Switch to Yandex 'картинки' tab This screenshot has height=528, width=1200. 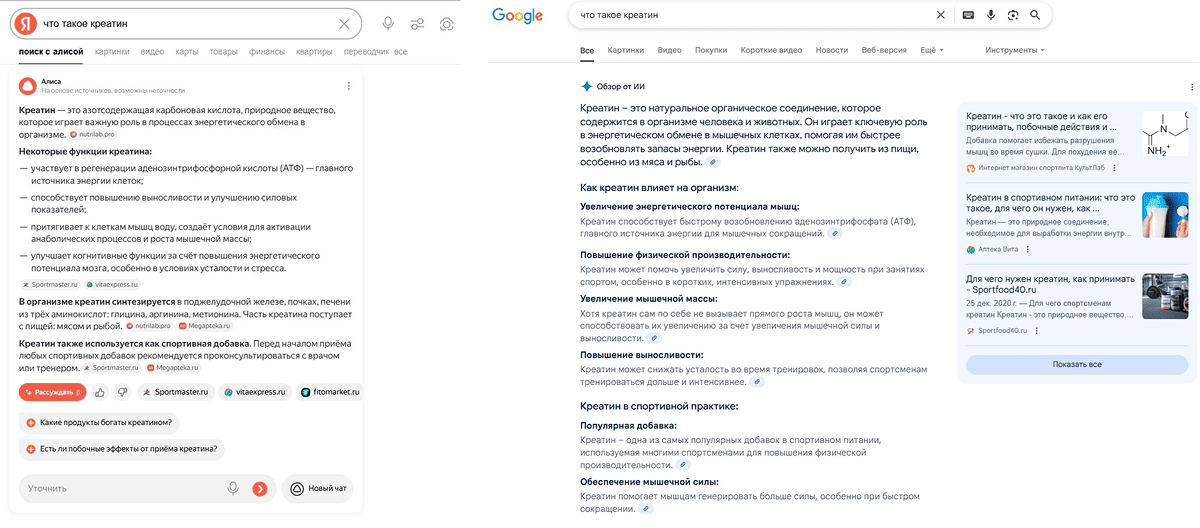(x=113, y=51)
